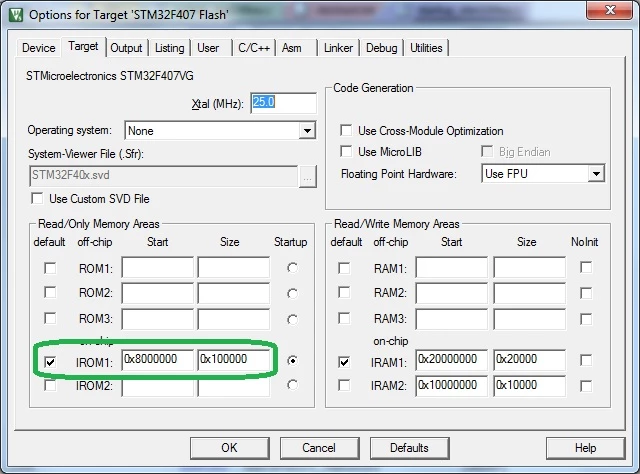Enable NoInit for RAM3
Image resolution: width=640 pixels, height=474 pixels.
tap(586, 319)
